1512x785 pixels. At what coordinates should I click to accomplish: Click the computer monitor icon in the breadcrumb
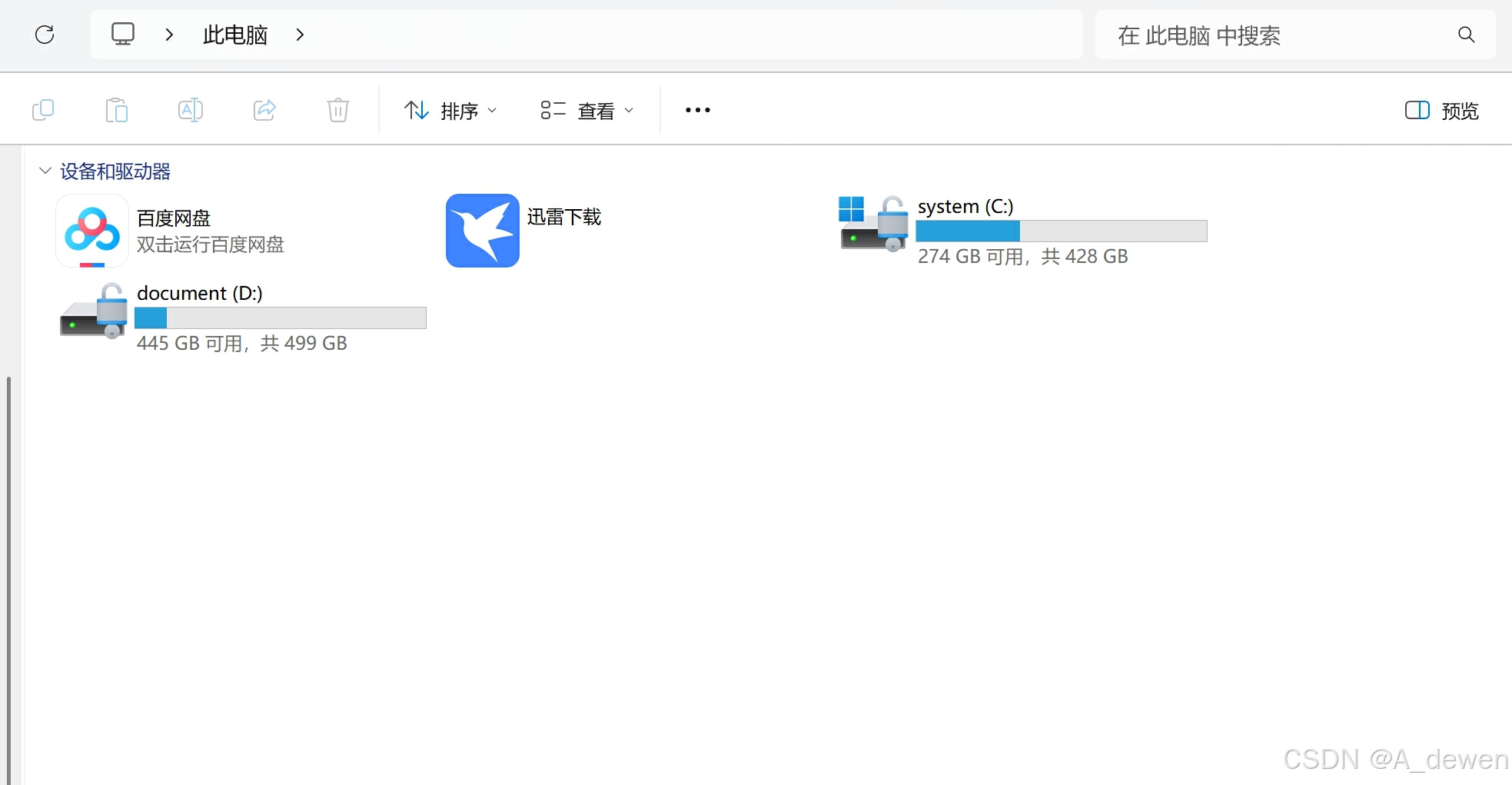[123, 34]
